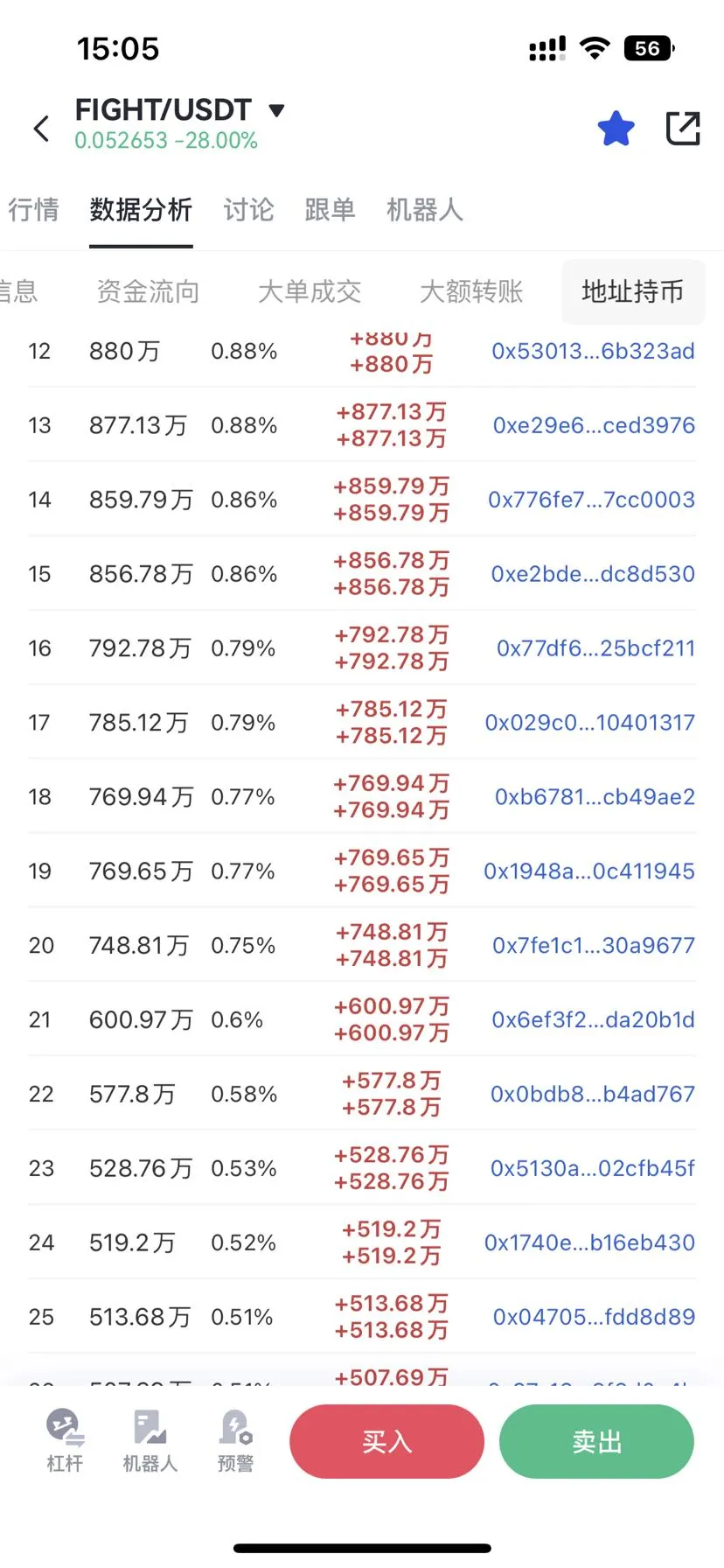
Task: Select the 资金流向 sub-tab
Action: (148, 291)
